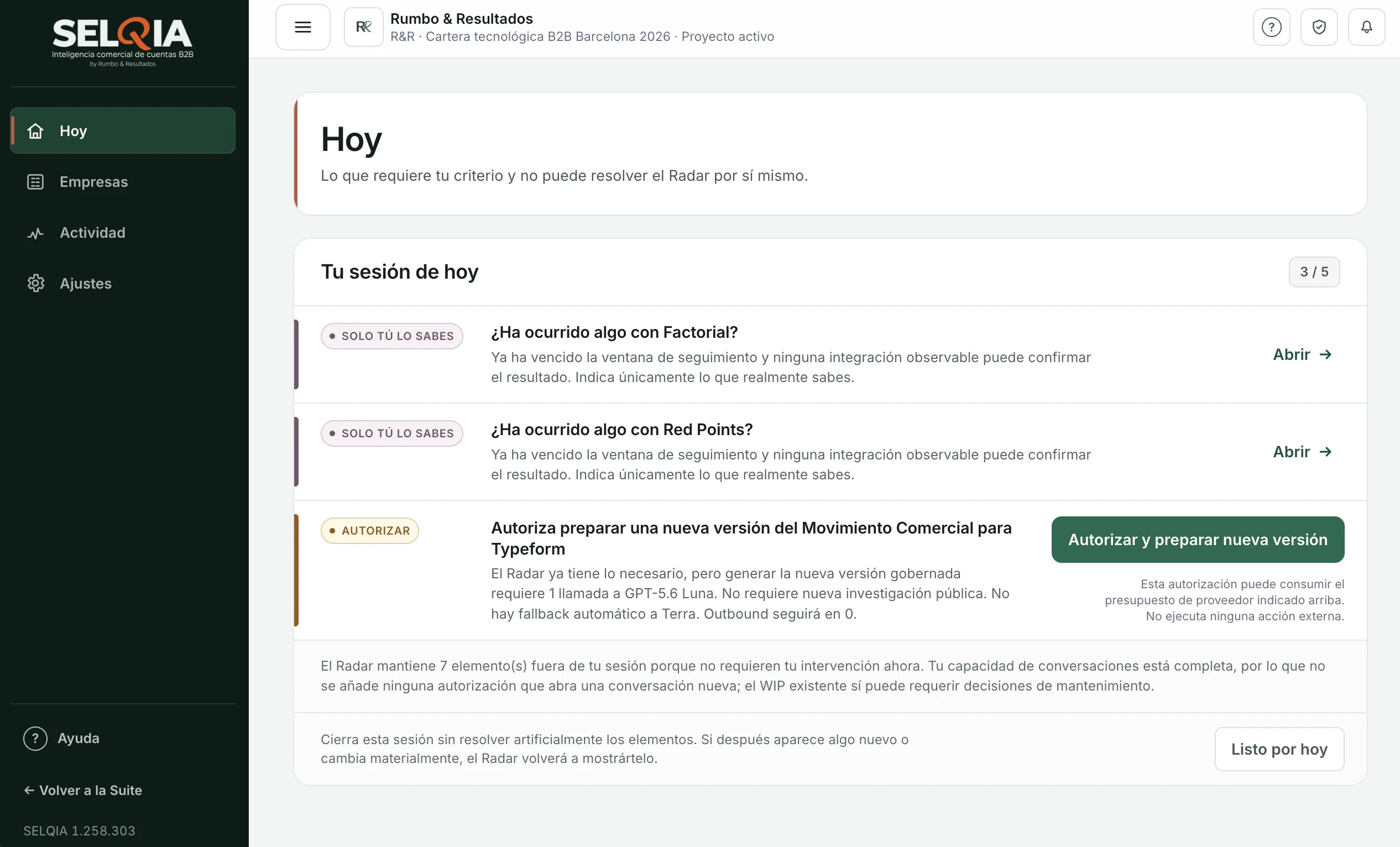Click the shield check icon in top bar
Screen dimensions: 1400x847
pos(1319,27)
